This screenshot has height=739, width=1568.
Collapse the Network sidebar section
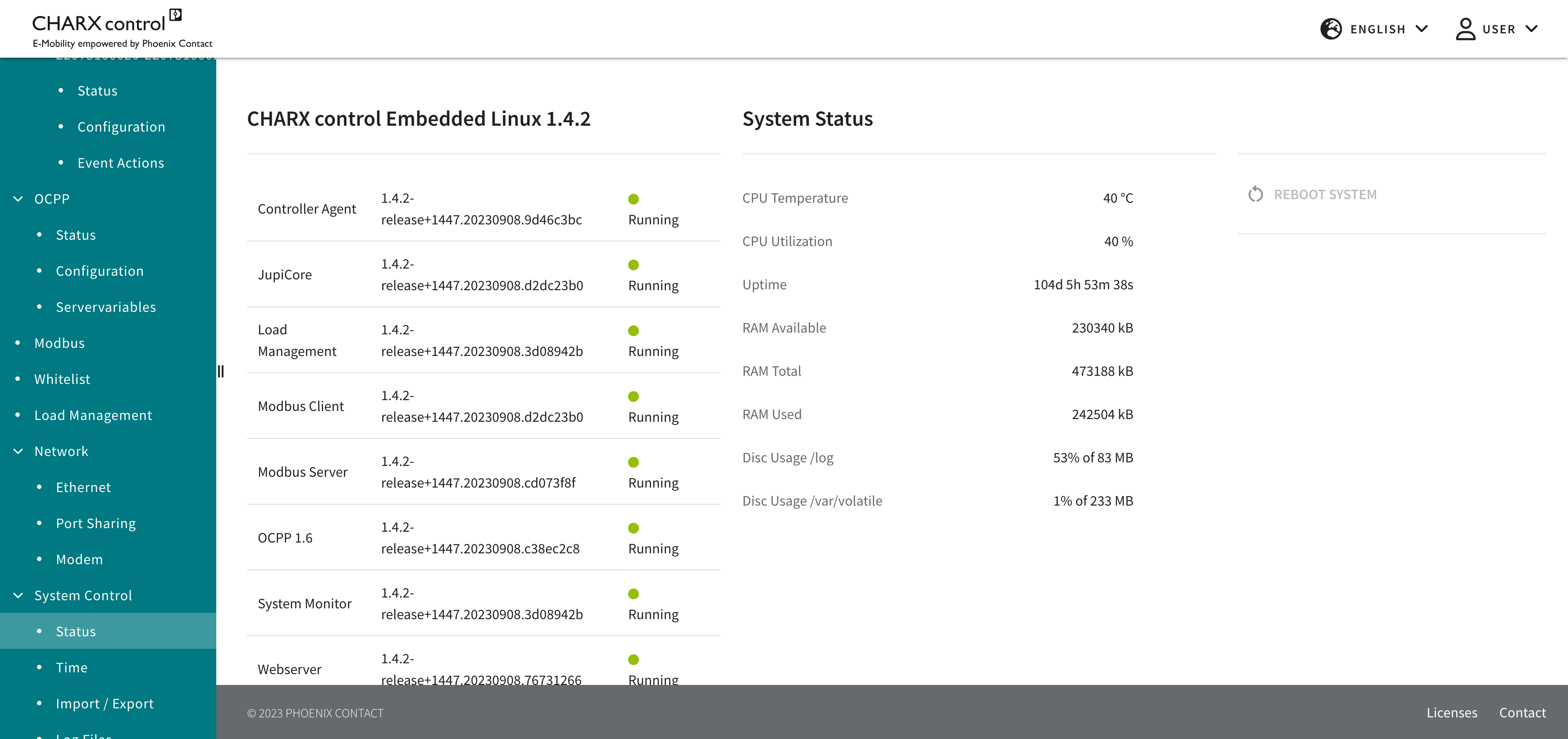[18, 451]
